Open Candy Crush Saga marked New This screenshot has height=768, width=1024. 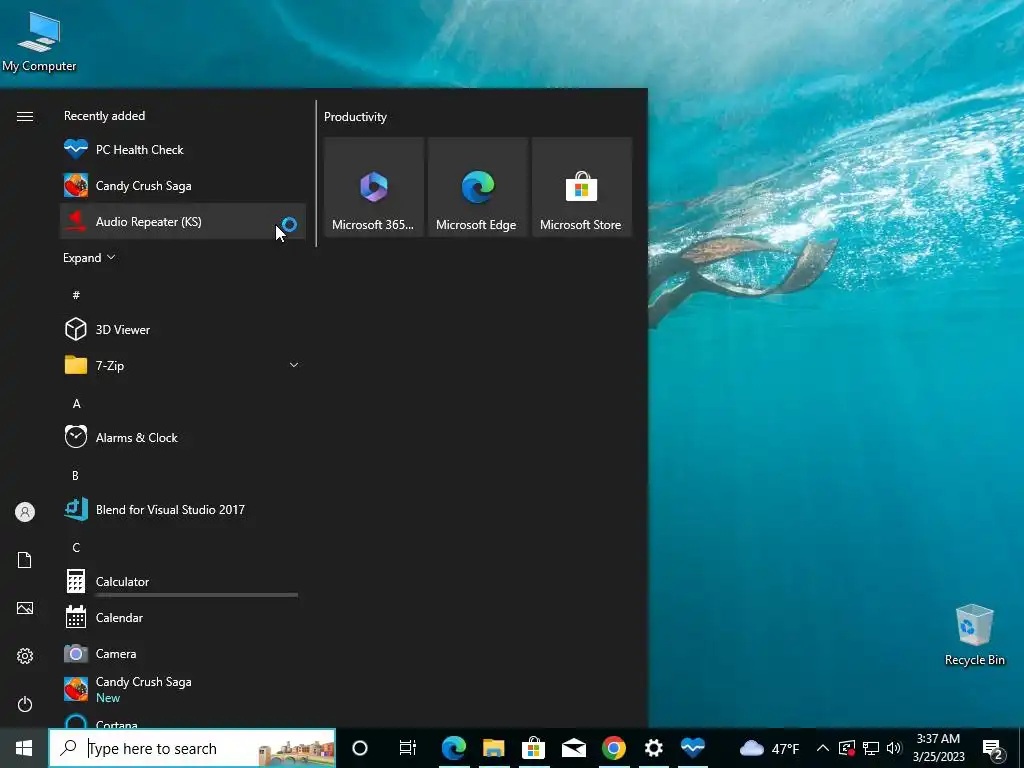pyautogui.click(x=183, y=689)
